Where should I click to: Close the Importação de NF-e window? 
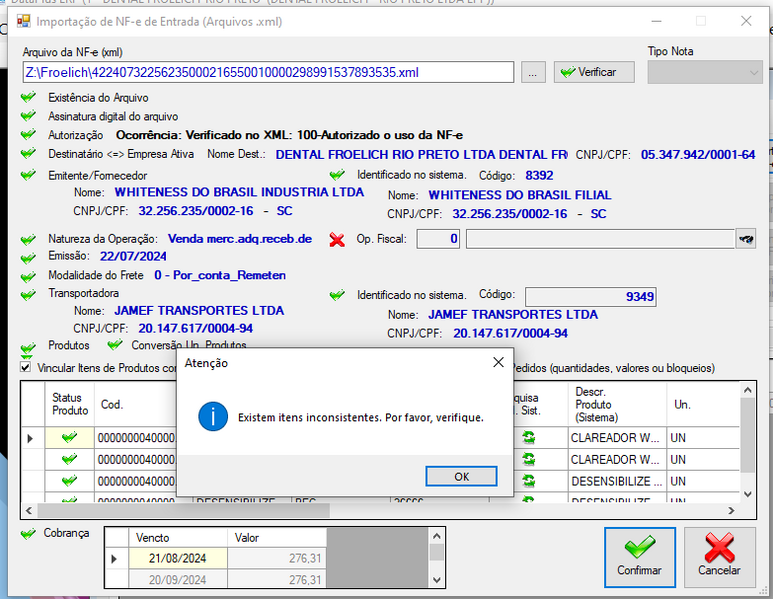coord(746,21)
